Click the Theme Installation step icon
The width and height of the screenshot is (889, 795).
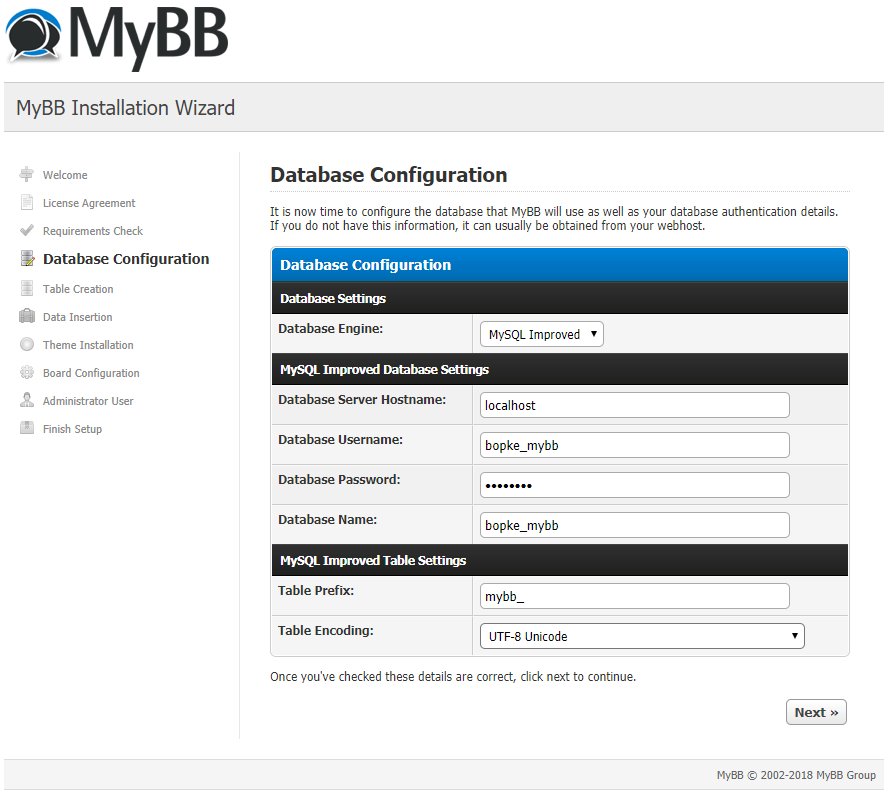27,344
